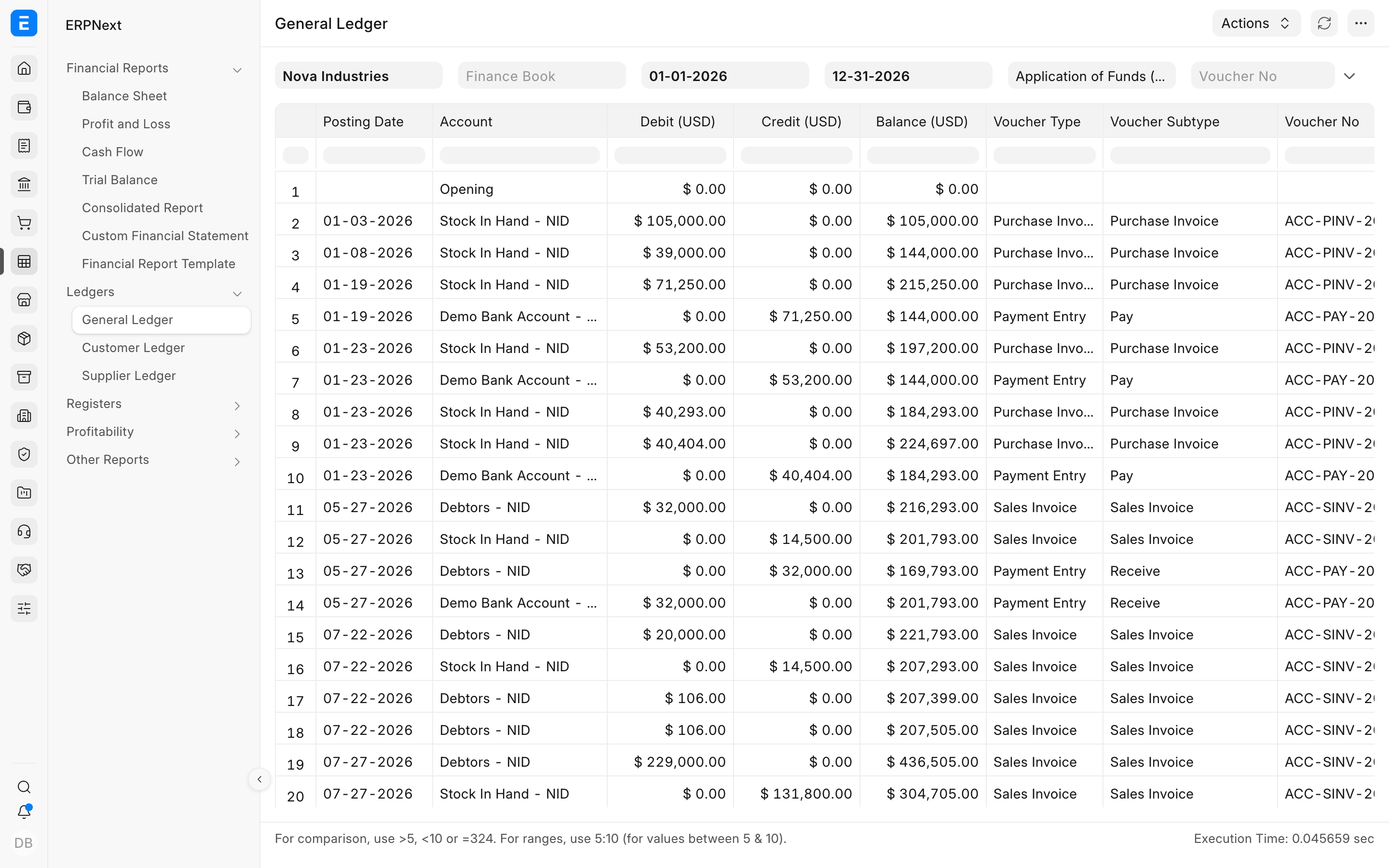Collapse the sidebar with the arrow button

259,779
